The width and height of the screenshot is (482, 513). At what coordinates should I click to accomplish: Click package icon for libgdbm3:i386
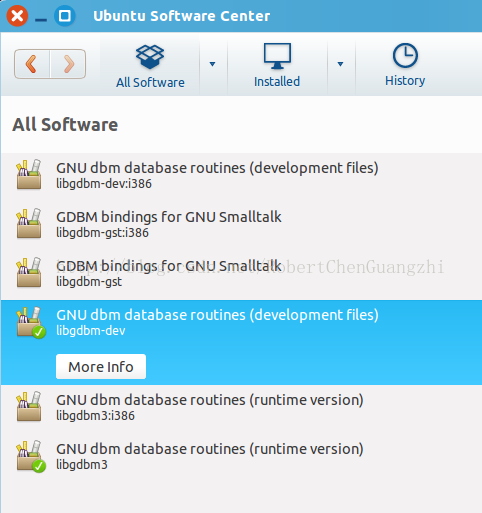click(29, 406)
